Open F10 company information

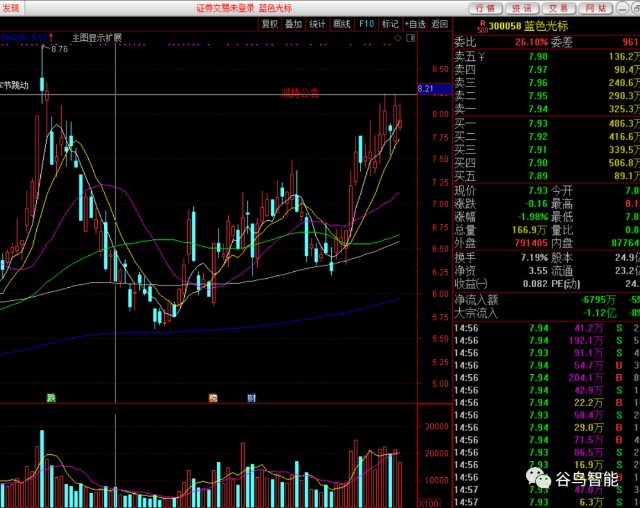(366, 24)
